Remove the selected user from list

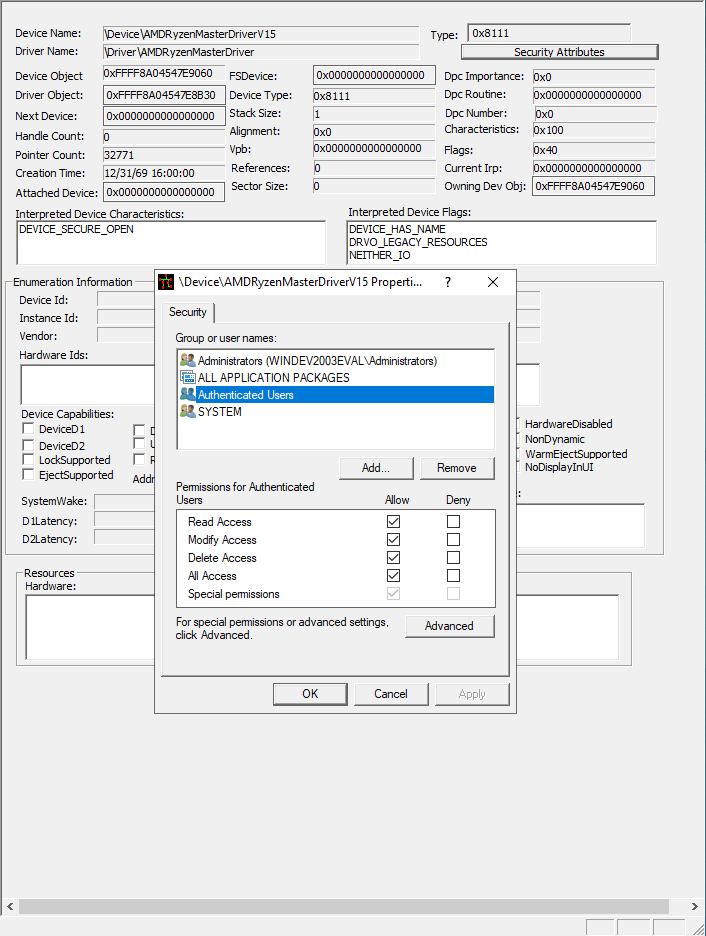(456, 468)
